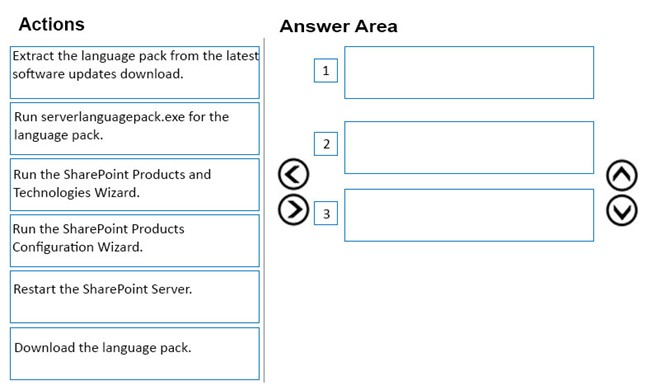Click the Actions heading
The image size is (646, 390).
[51, 24]
